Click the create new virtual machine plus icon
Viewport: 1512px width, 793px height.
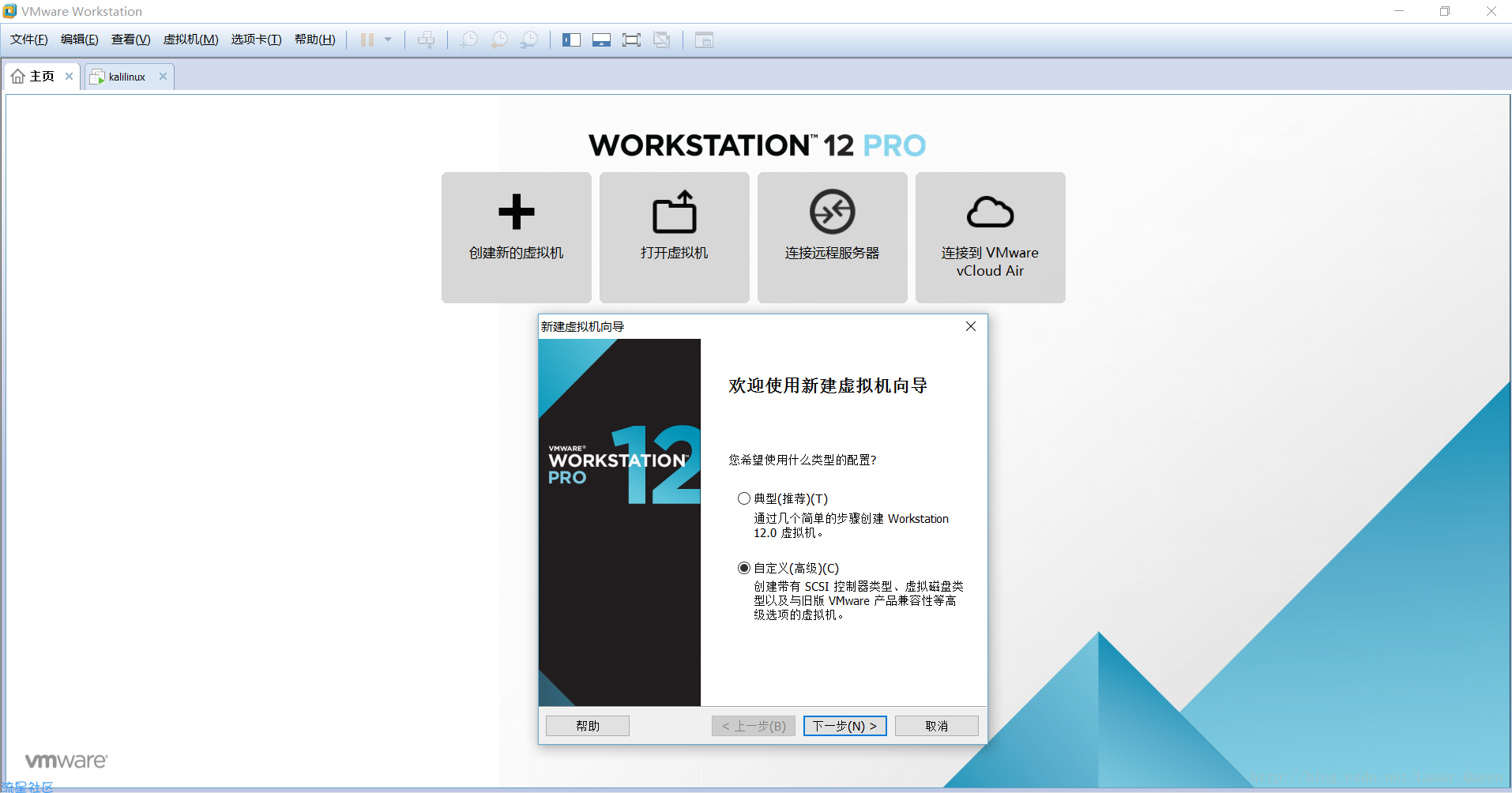[517, 212]
